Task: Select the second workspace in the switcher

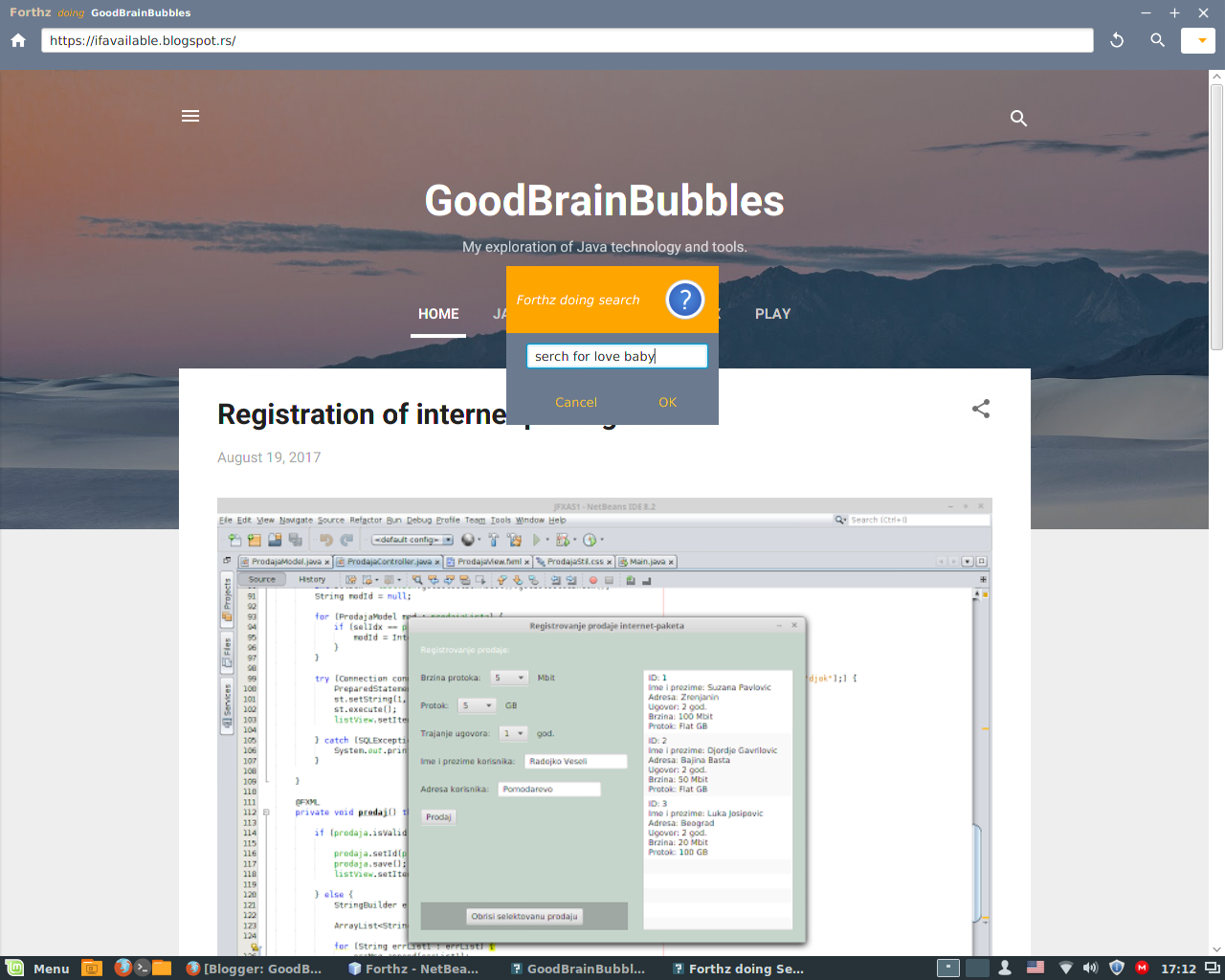Action: point(976,968)
